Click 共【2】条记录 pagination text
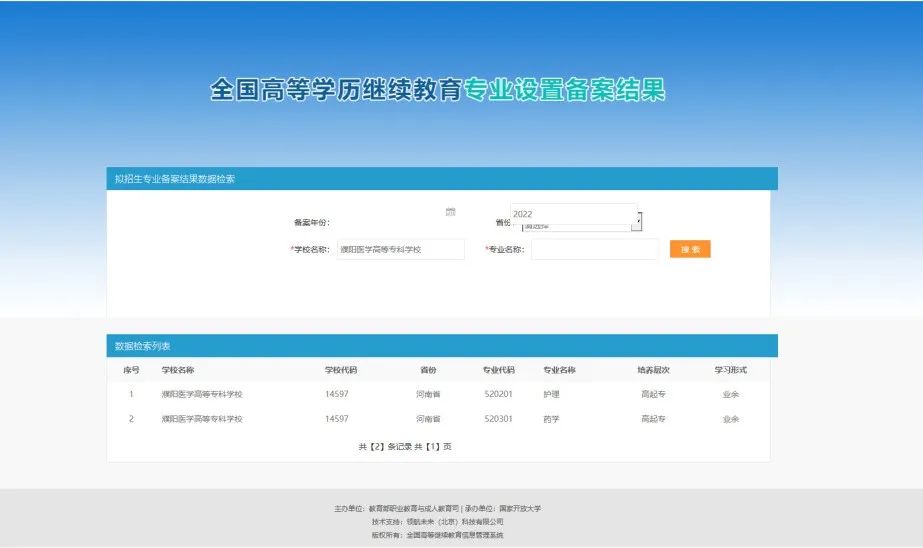This screenshot has width=923, height=548. pos(385,447)
